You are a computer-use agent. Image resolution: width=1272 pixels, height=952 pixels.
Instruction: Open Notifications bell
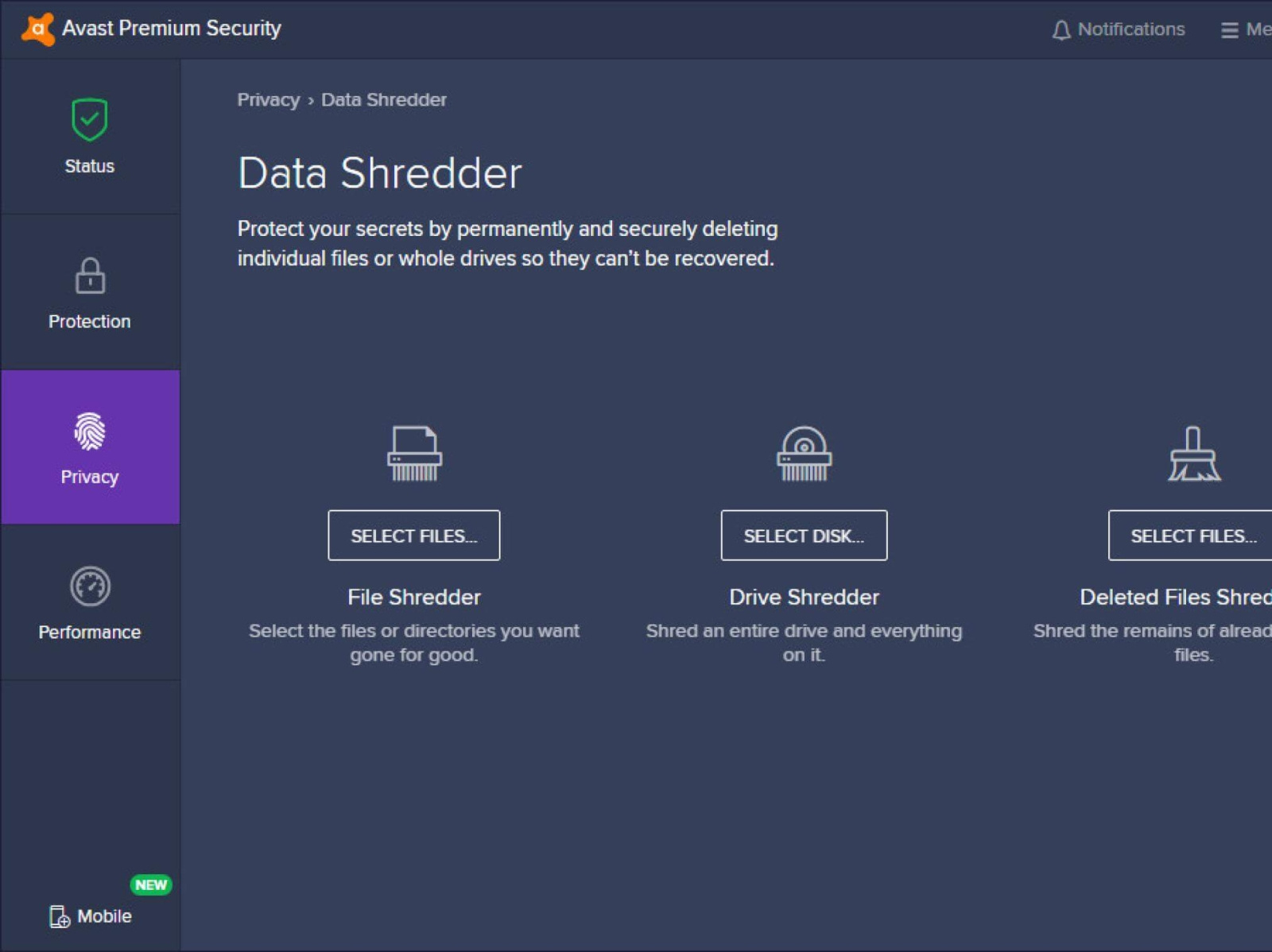coord(1118,29)
